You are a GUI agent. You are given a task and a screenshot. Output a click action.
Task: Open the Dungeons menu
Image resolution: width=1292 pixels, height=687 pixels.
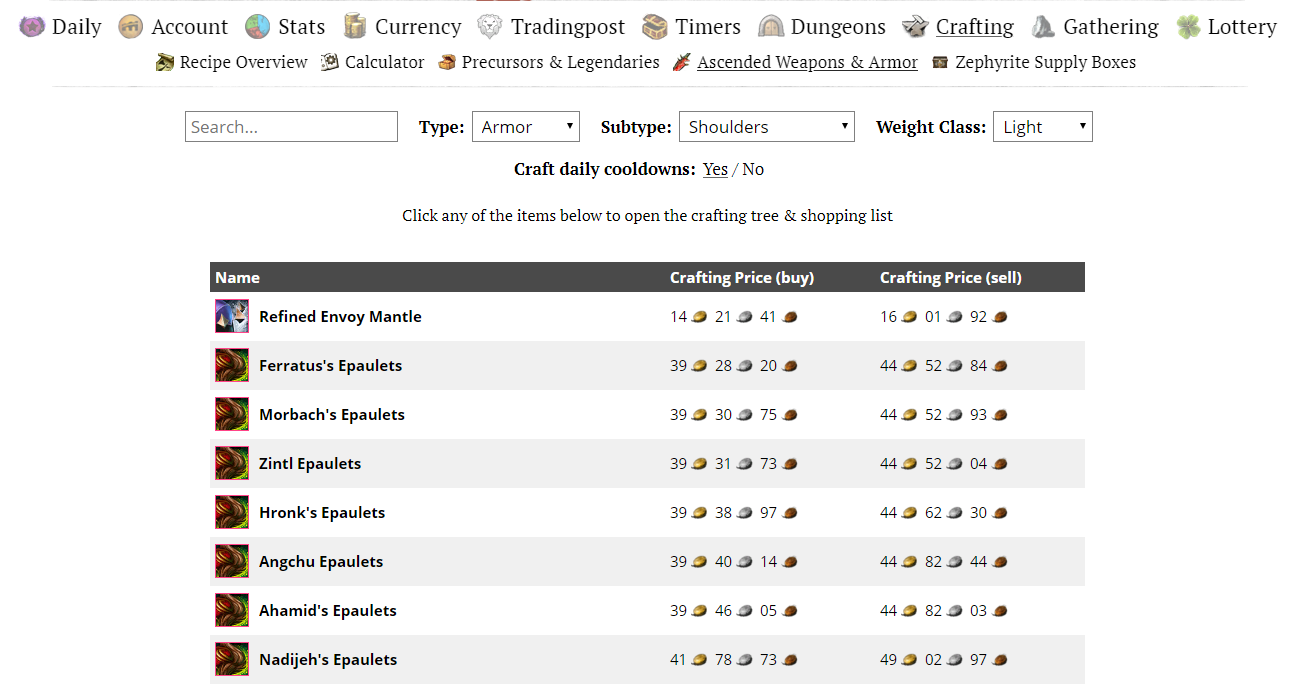coord(838,27)
